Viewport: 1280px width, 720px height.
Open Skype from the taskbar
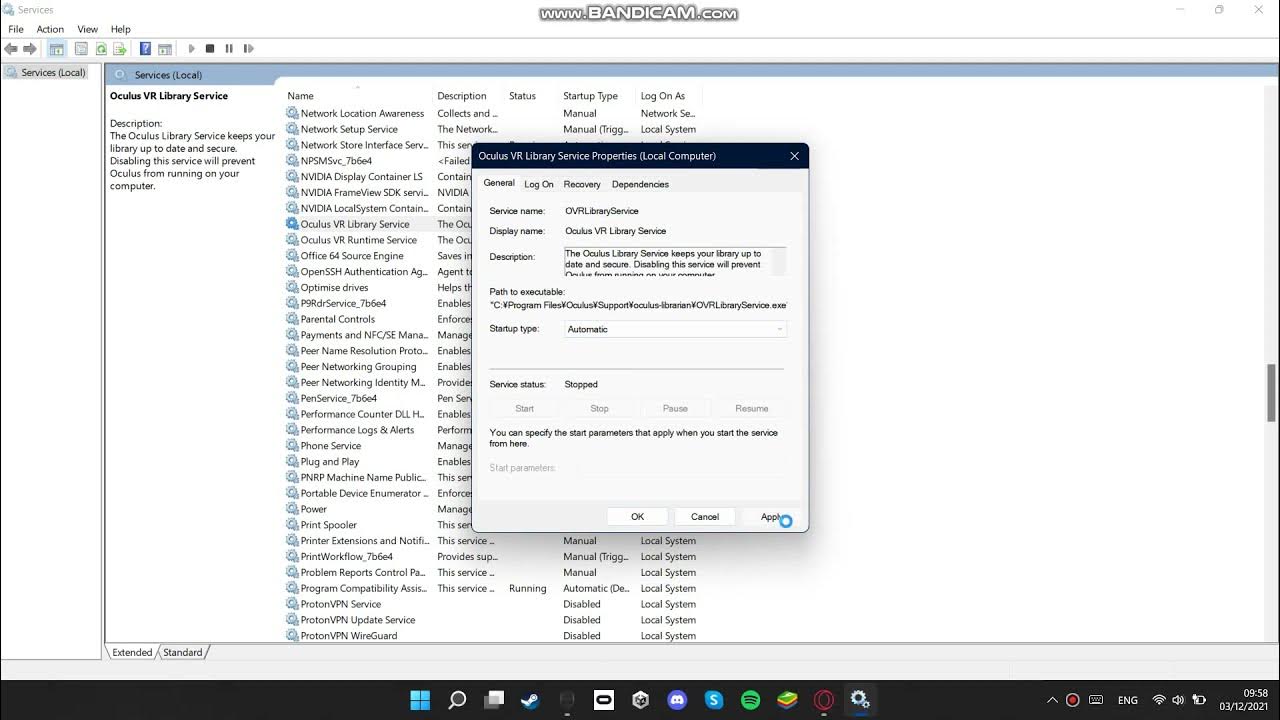pos(714,700)
